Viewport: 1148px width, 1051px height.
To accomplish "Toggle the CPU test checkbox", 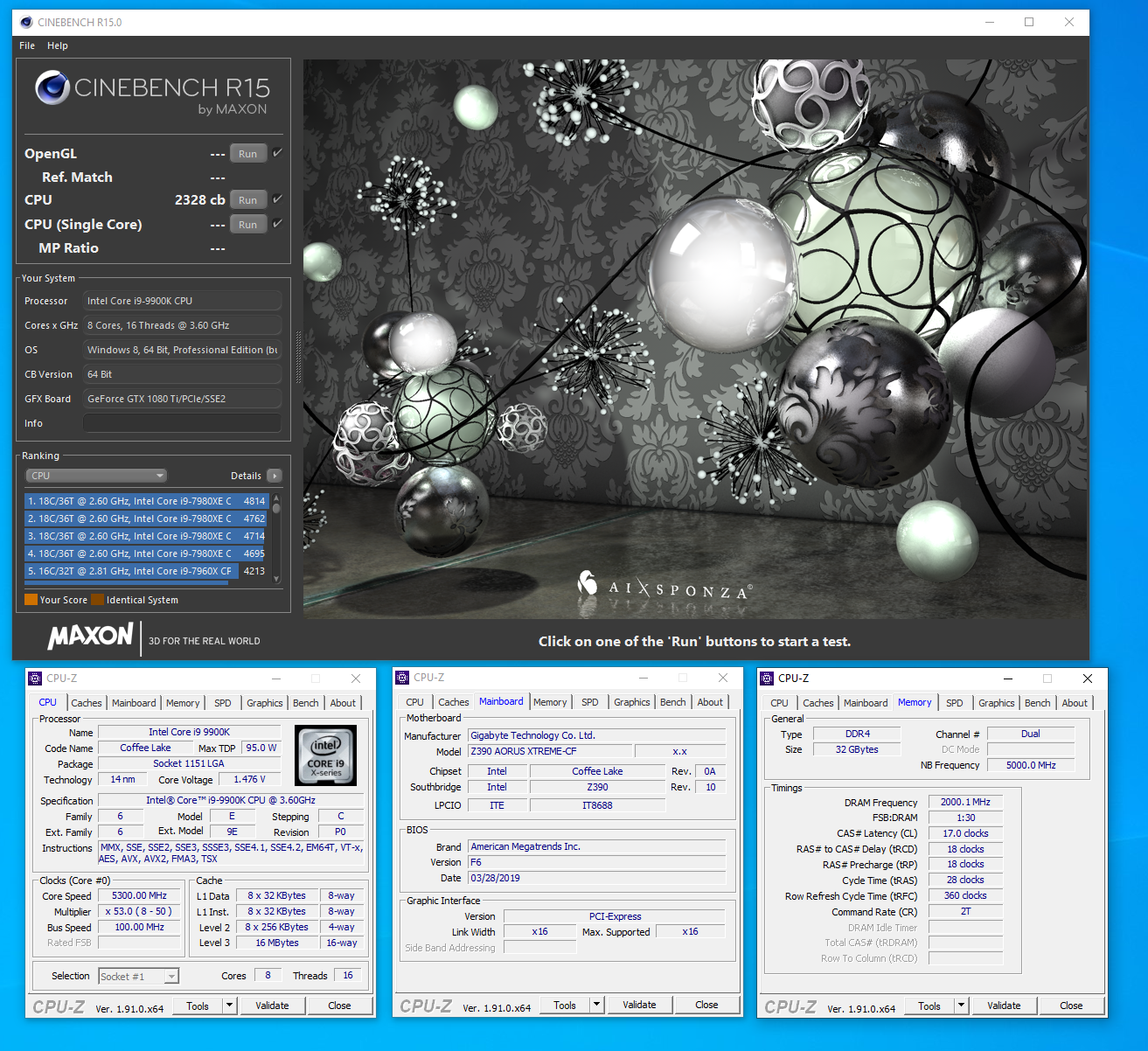I will point(278,199).
